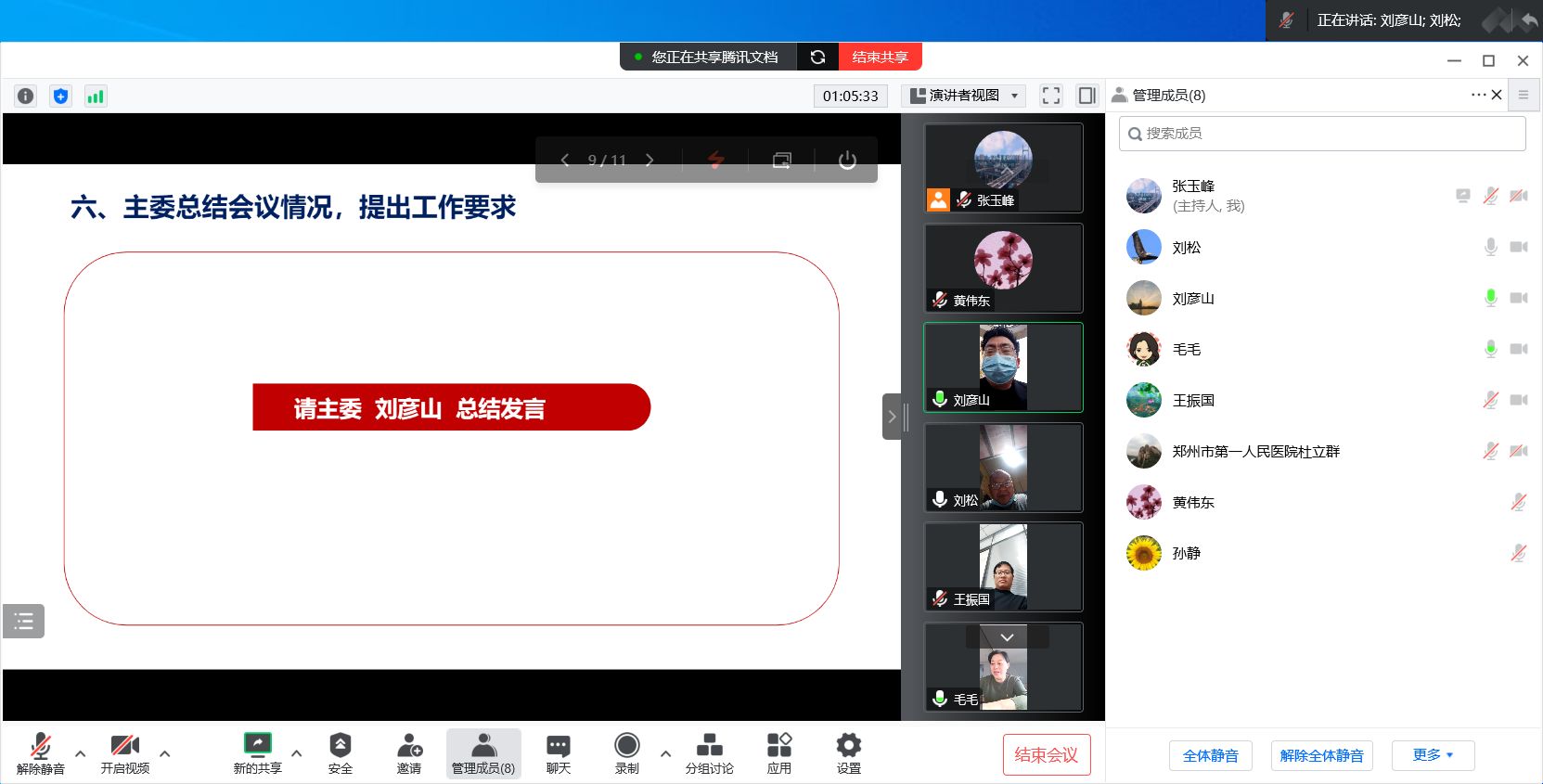This screenshot has width=1543, height=784.
Task: Unmute 孙静 microphone in member list
Action: [1518, 553]
